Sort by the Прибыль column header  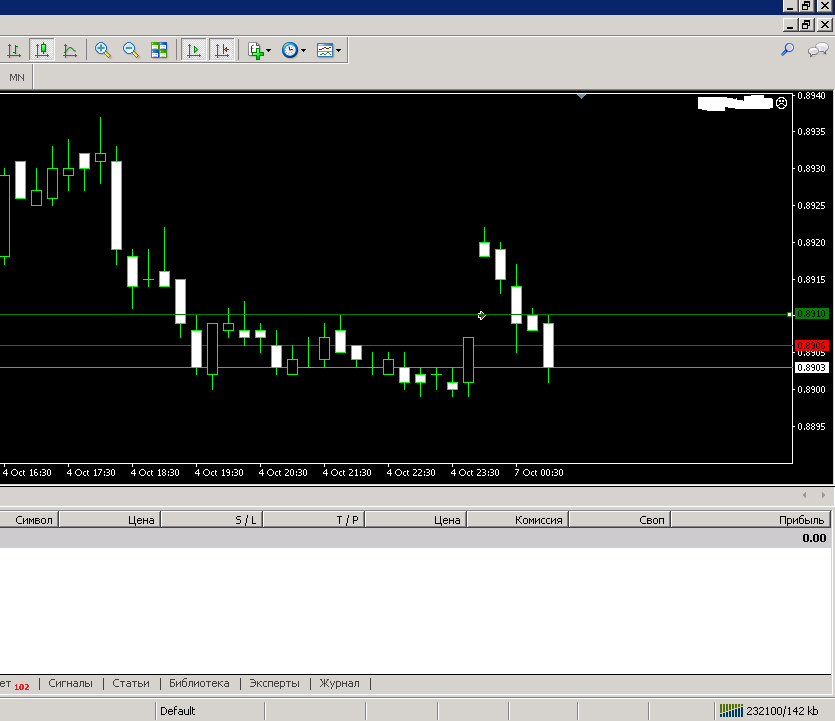tap(751, 520)
